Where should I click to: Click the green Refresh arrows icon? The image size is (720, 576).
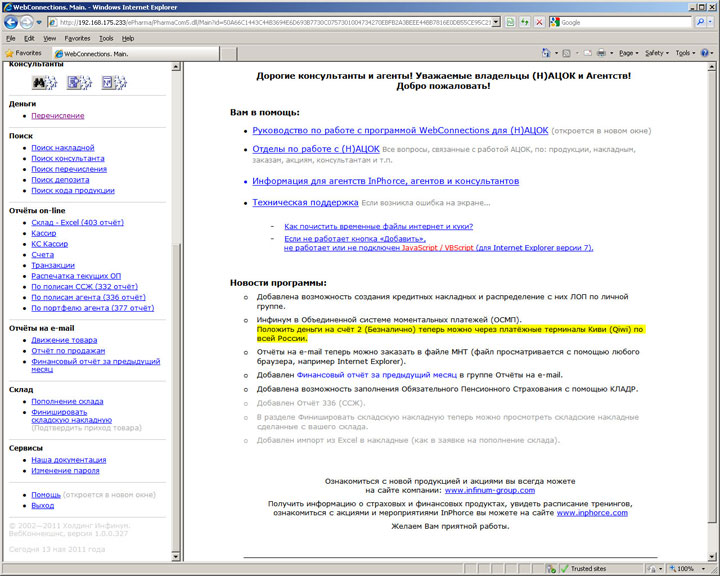tap(524, 22)
